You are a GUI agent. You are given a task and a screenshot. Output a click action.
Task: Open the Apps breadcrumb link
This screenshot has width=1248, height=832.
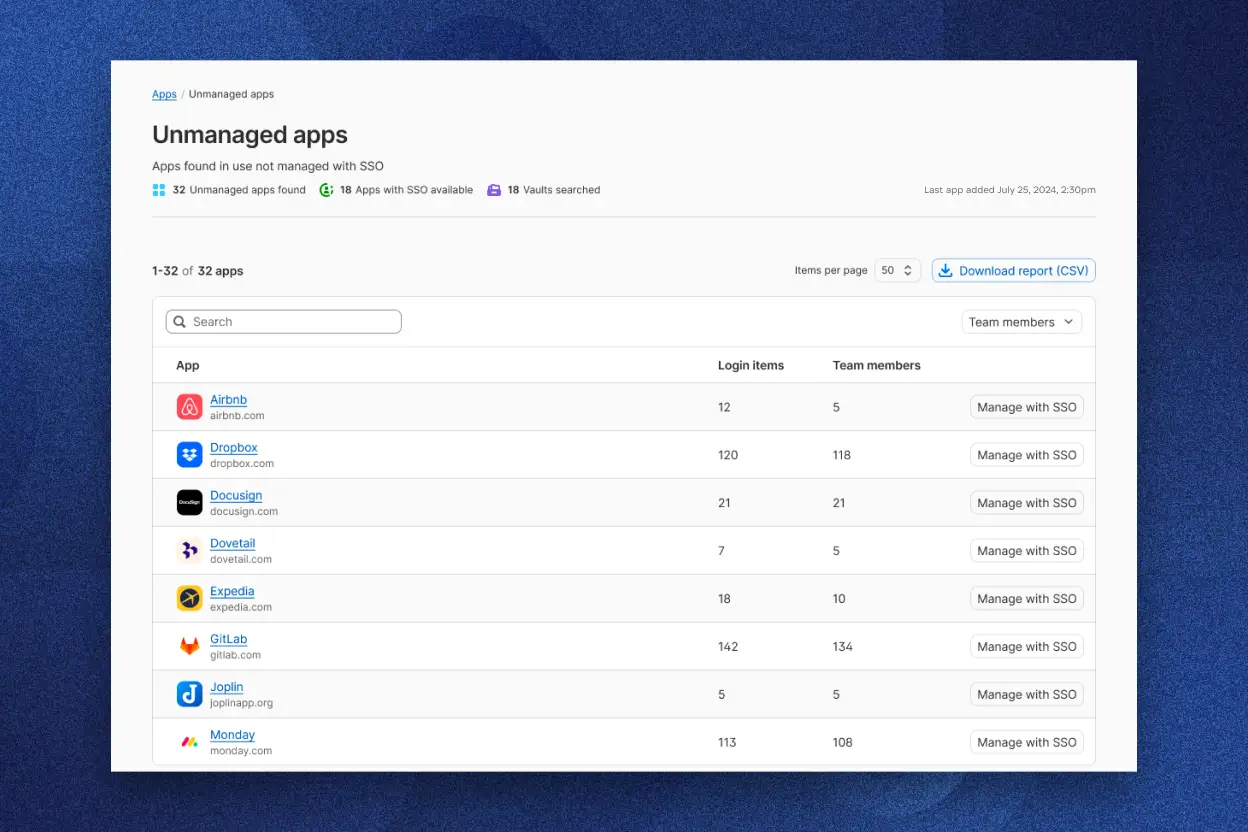pyautogui.click(x=164, y=94)
